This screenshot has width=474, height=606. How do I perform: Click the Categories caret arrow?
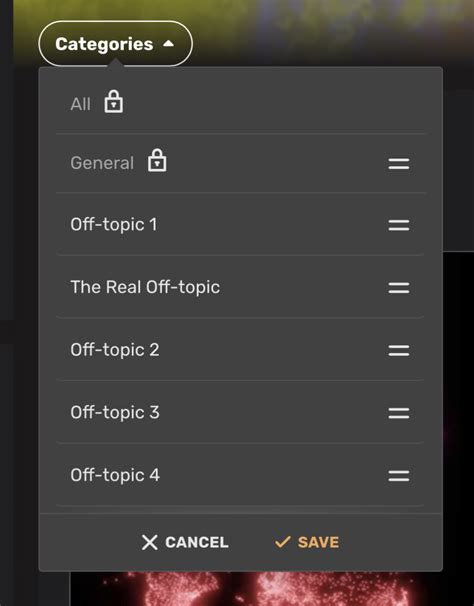pos(169,44)
